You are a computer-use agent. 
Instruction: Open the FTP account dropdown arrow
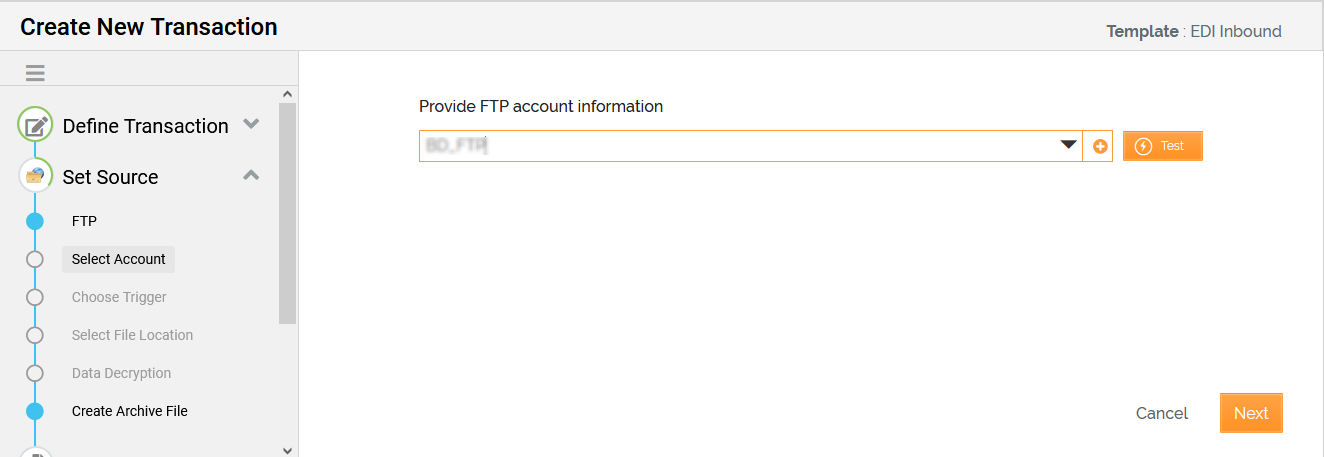pos(1069,146)
